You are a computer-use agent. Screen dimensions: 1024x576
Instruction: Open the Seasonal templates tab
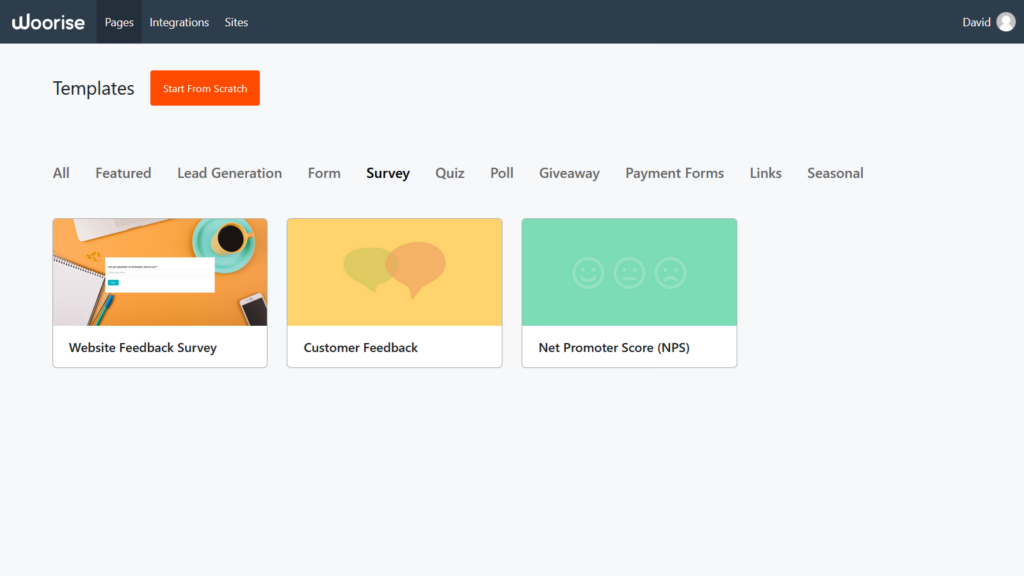coord(835,173)
